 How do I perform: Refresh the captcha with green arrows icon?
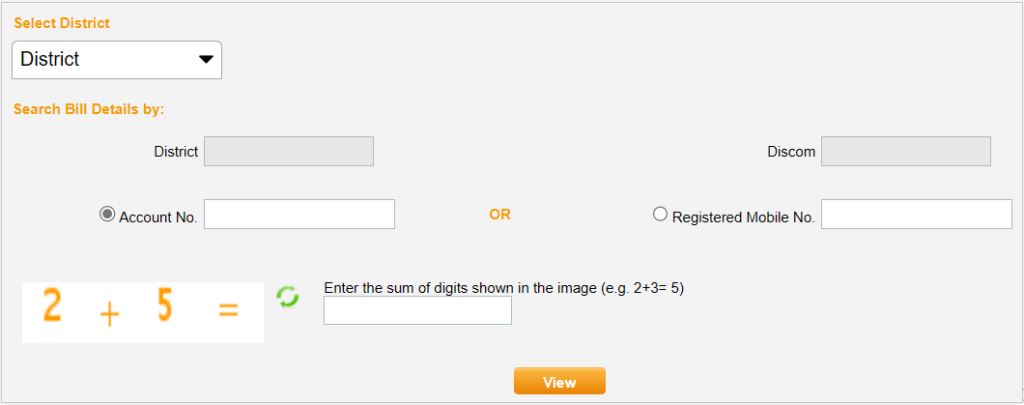[288, 297]
